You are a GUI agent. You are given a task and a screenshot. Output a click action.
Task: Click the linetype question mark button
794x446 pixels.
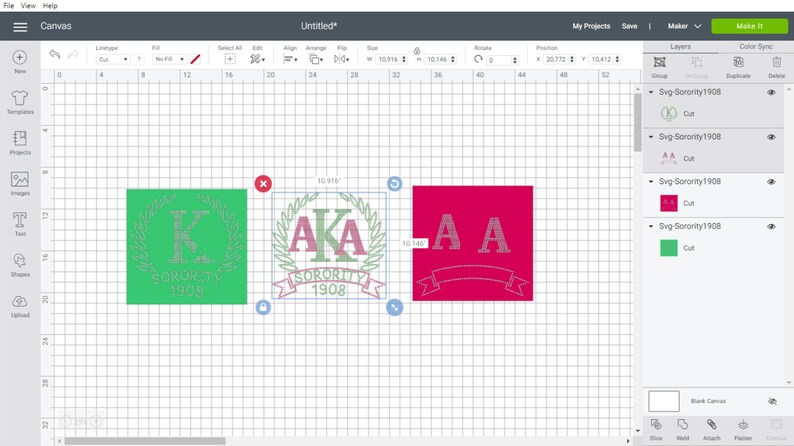coord(139,59)
